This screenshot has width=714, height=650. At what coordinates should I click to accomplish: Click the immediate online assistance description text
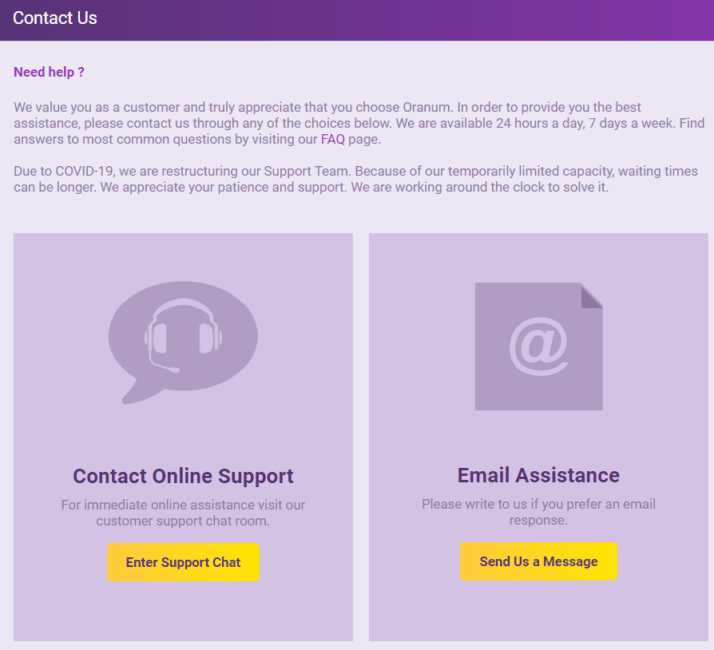pos(183,513)
